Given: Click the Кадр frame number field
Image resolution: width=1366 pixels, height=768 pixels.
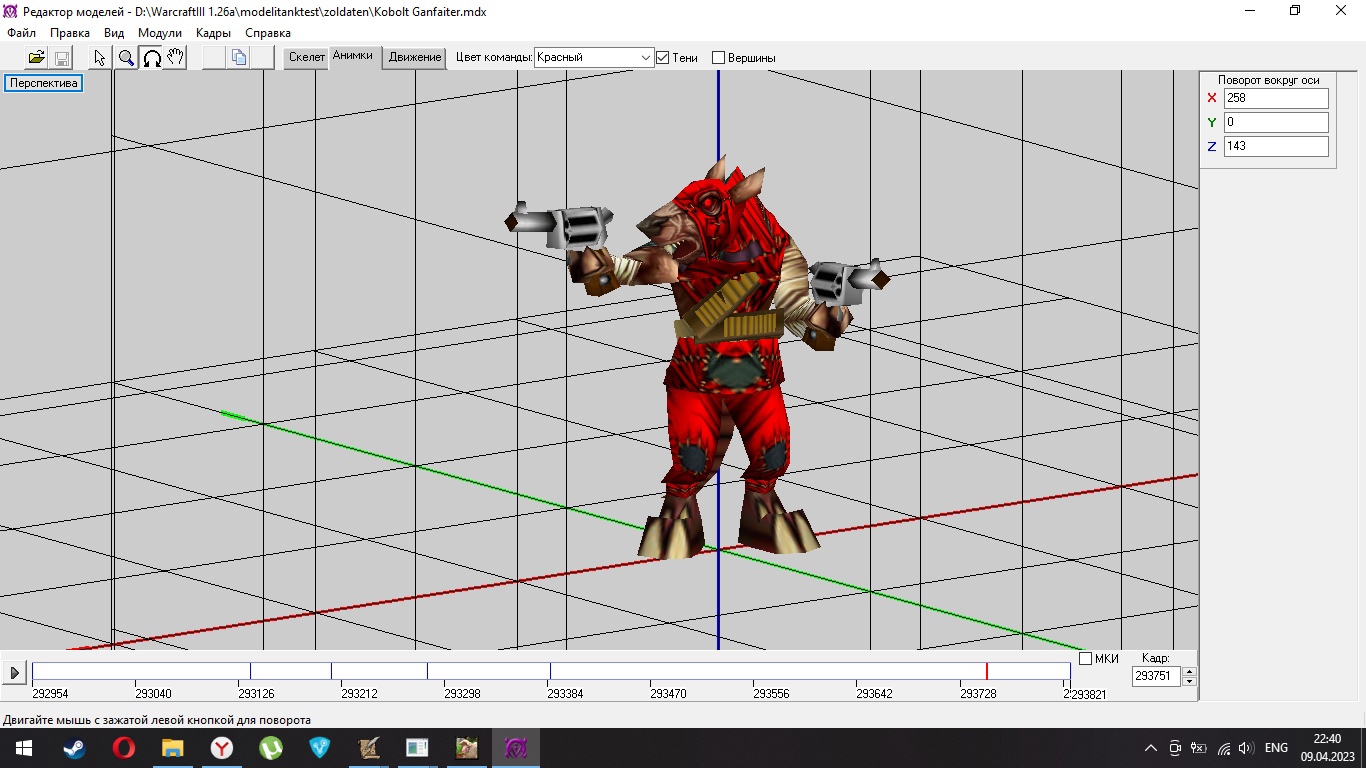Looking at the screenshot, I should point(1156,676).
